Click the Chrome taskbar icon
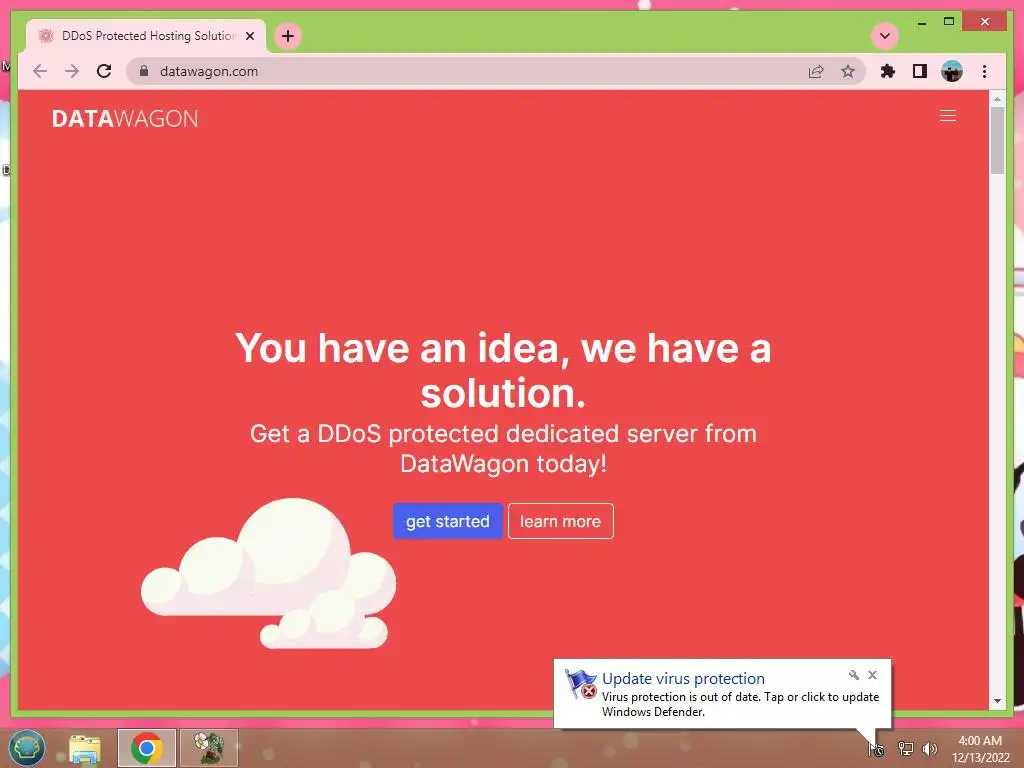1024x768 pixels. [147, 748]
